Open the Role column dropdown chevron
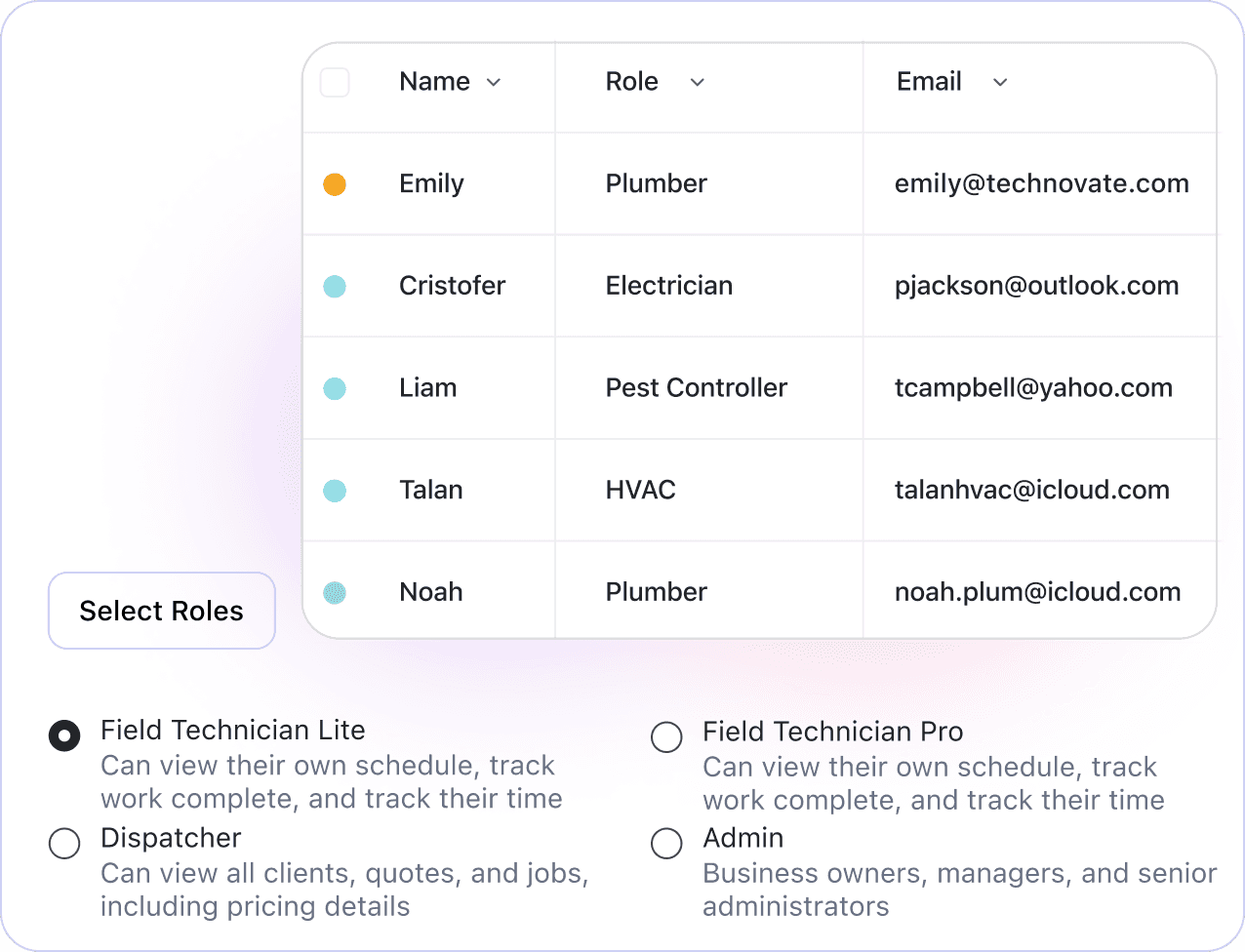Image resolution: width=1245 pixels, height=952 pixels. [x=697, y=83]
